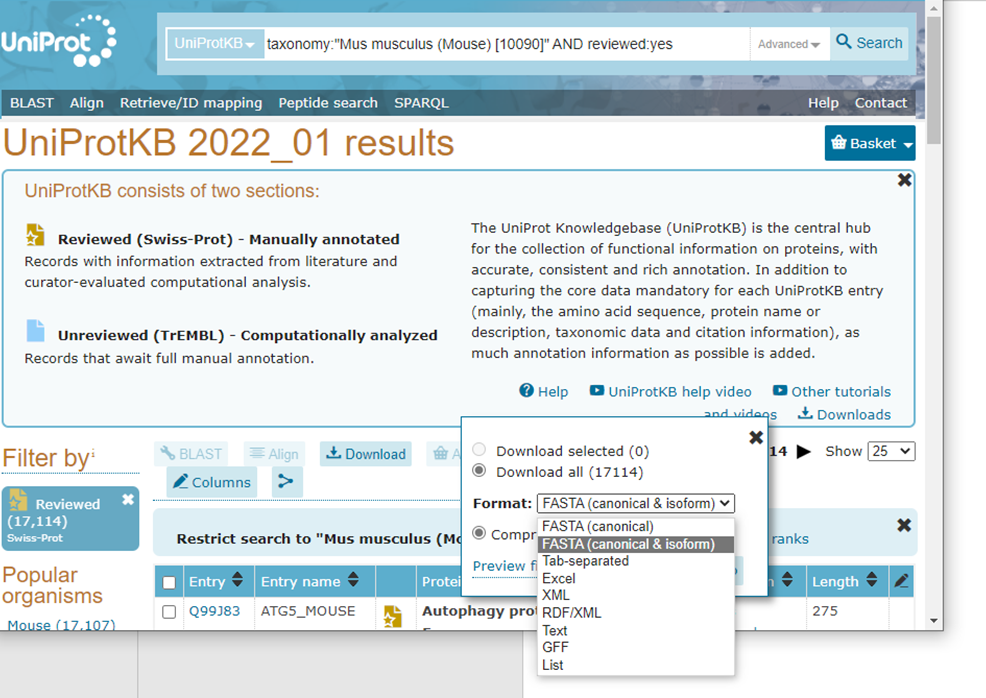
Task: Sort by Entry name column arrows
Action: (353, 579)
